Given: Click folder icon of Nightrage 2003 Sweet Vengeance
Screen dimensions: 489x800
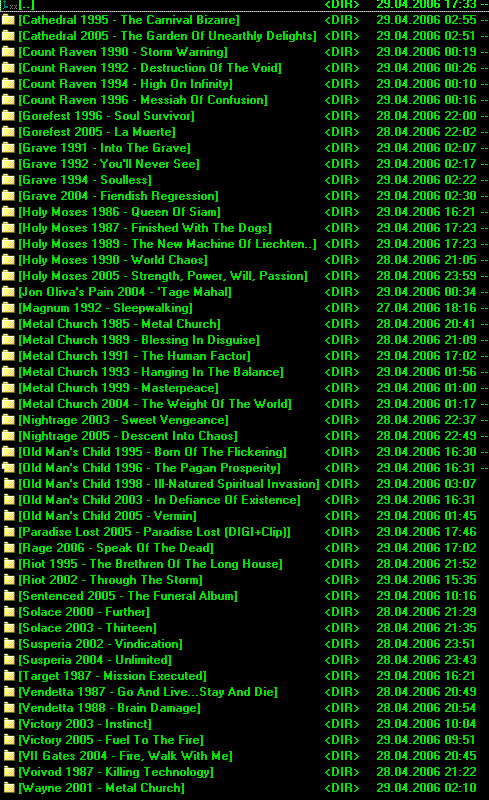Looking at the screenshot, I should pyautogui.click(x=8, y=420).
